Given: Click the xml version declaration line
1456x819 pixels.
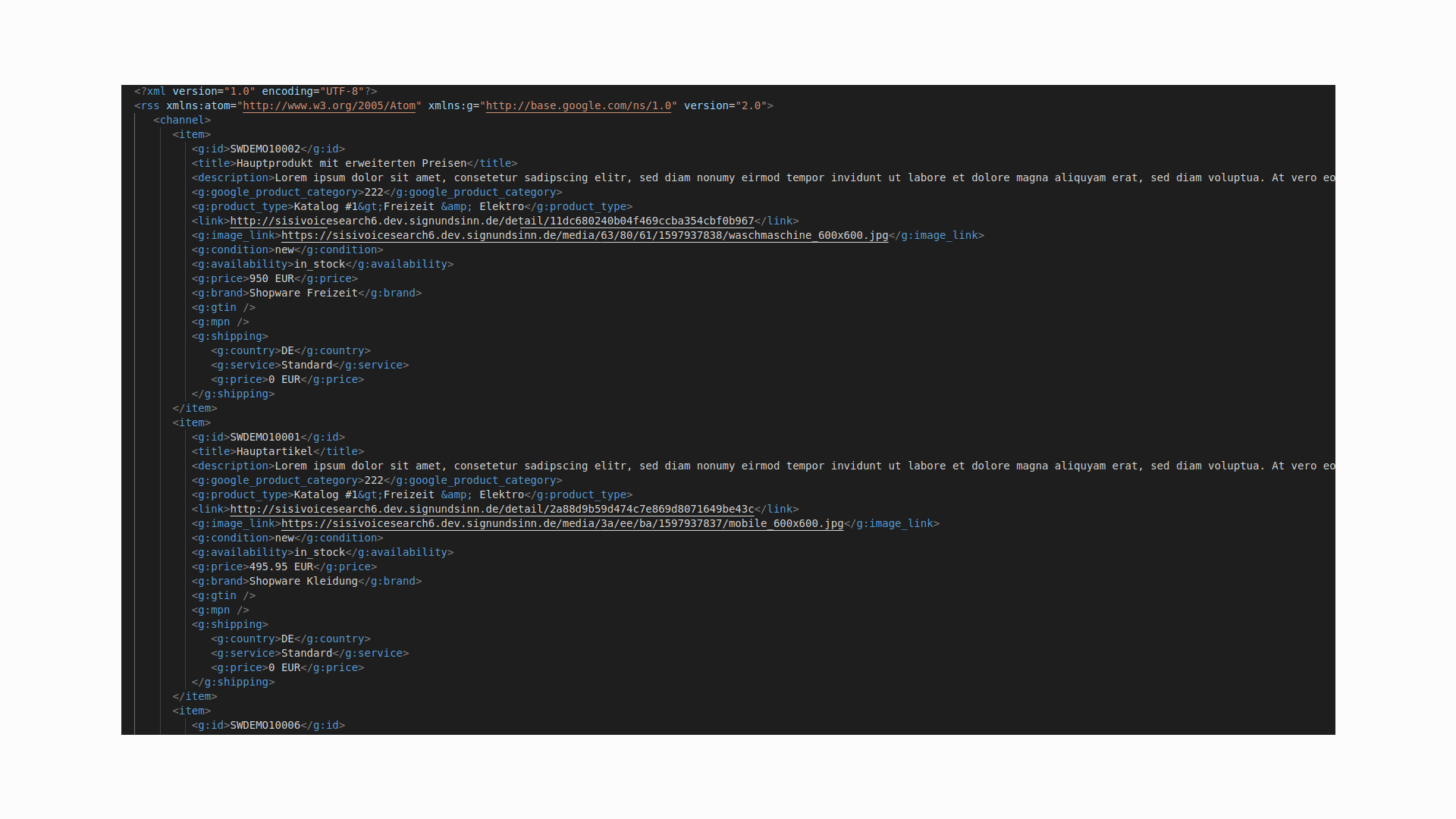Looking at the screenshot, I should click(x=256, y=91).
